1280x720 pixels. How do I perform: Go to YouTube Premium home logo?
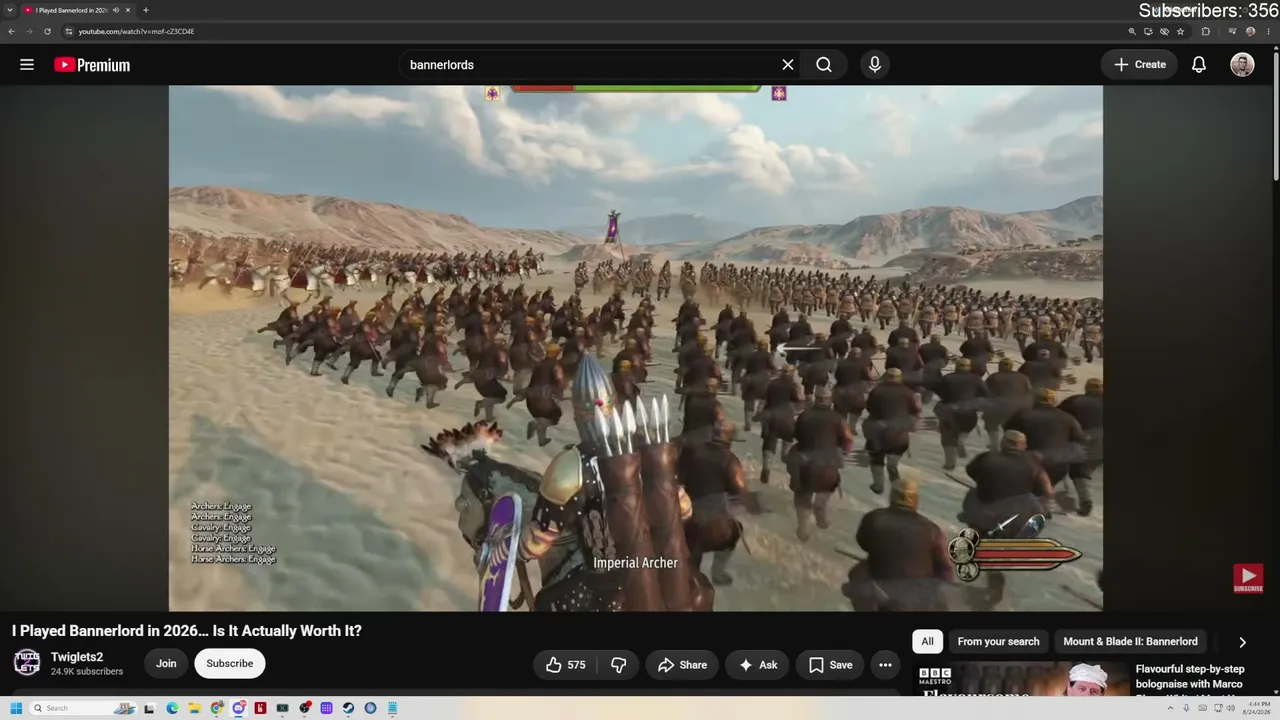coord(92,65)
